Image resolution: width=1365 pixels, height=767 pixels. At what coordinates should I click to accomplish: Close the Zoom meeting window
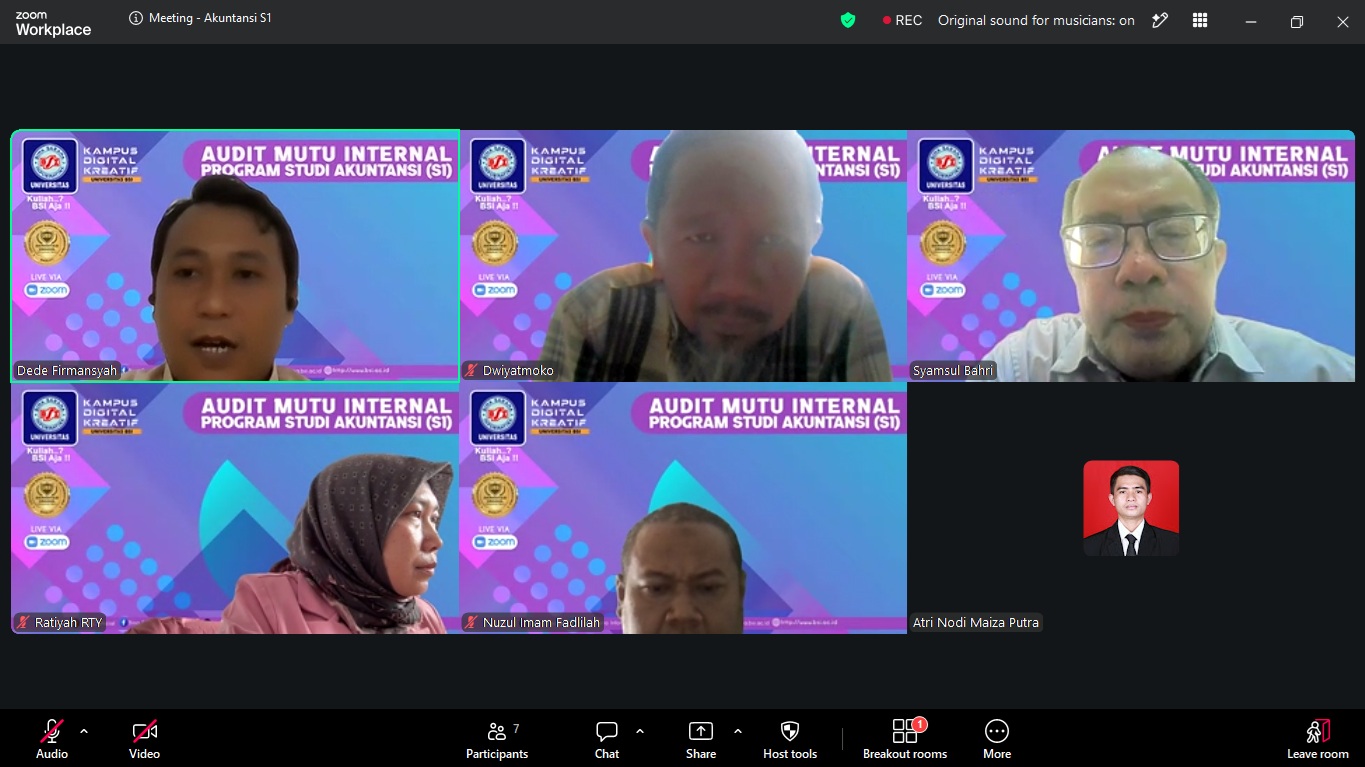(1343, 21)
